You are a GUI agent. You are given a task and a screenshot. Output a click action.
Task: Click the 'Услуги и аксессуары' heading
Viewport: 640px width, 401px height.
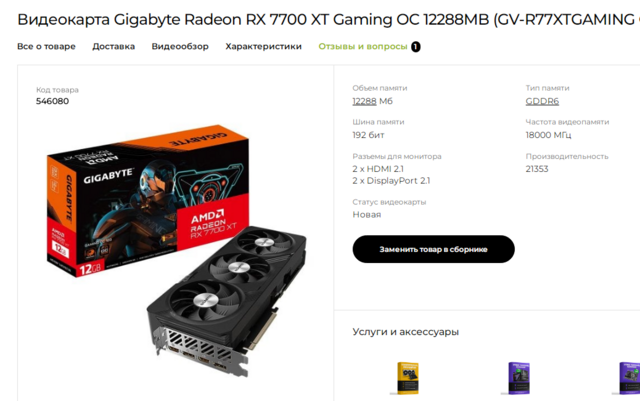pyautogui.click(x=406, y=332)
